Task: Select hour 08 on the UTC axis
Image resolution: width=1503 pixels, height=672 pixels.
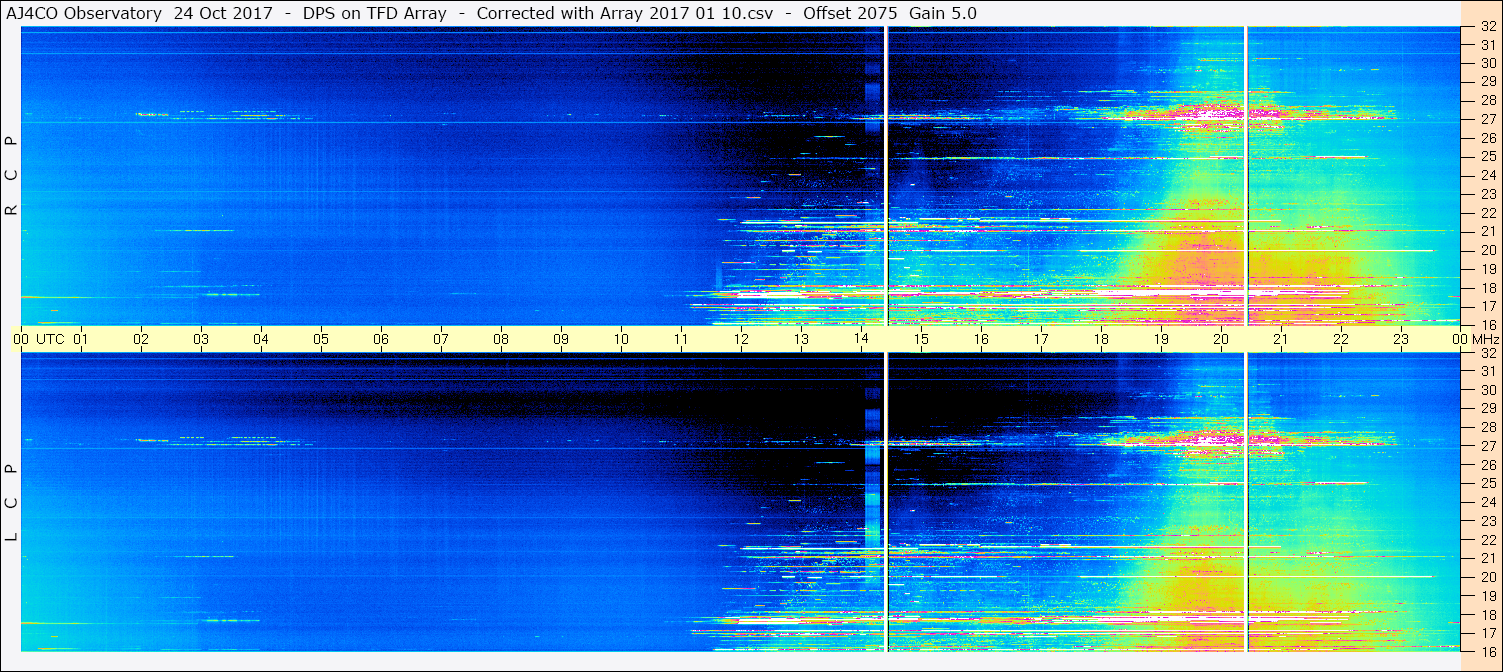Action: click(501, 339)
